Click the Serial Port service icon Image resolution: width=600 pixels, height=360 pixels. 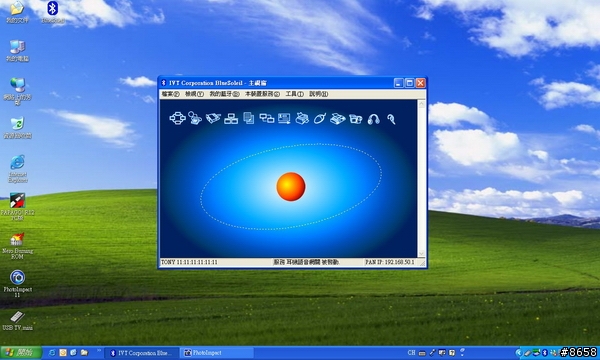coord(213,118)
